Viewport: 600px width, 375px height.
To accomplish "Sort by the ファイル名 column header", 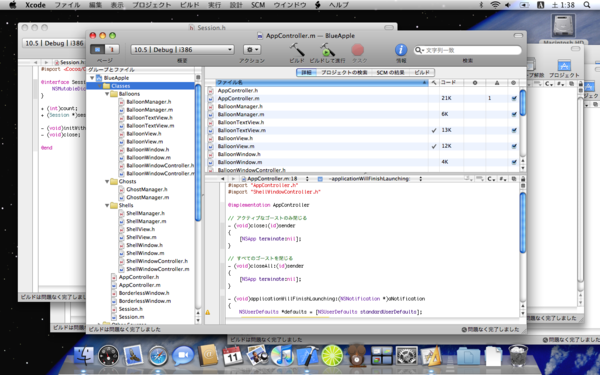I will [x=322, y=82].
